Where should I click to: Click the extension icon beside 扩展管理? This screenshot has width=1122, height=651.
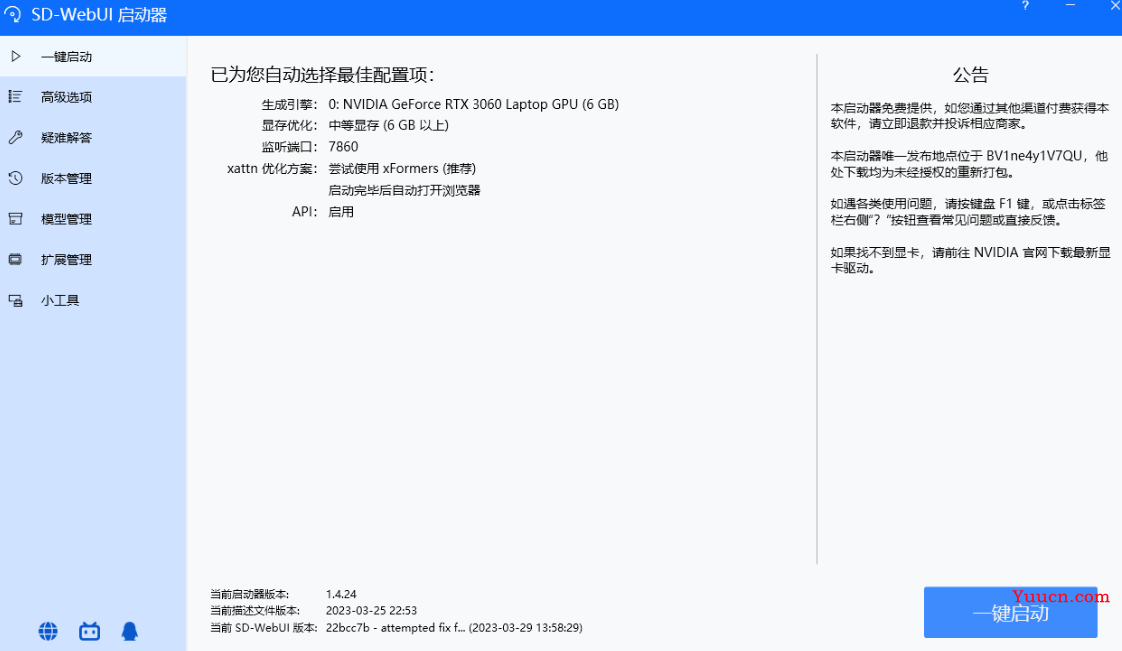click(x=15, y=260)
